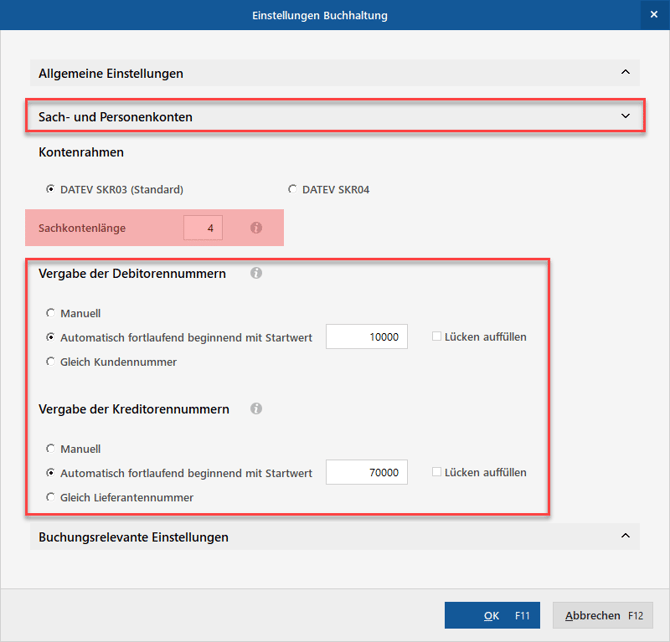Confirm settings with OK F11 button
The image size is (670, 642).
click(x=492, y=615)
